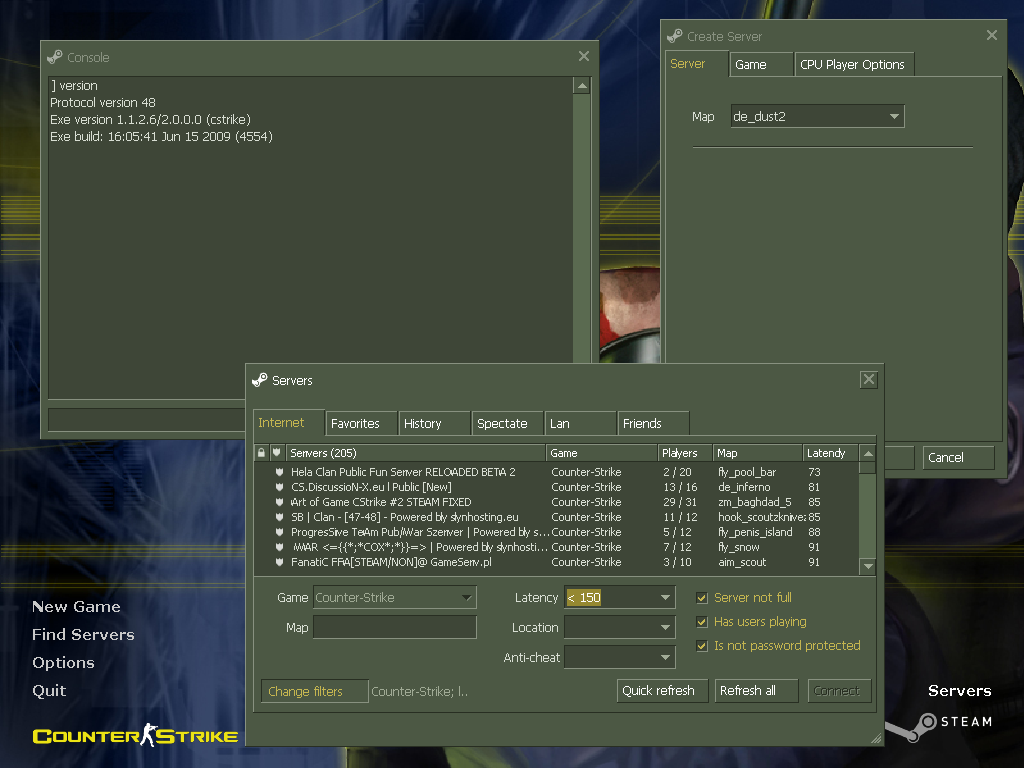This screenshot has width=1024, height=768.
Task: Switch to Friends tab
Action: pos(654,423)
